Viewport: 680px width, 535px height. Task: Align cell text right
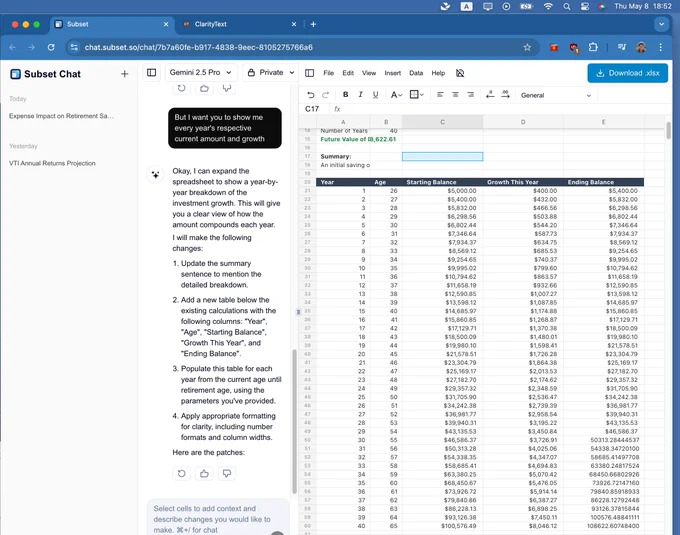coord(470,95)
